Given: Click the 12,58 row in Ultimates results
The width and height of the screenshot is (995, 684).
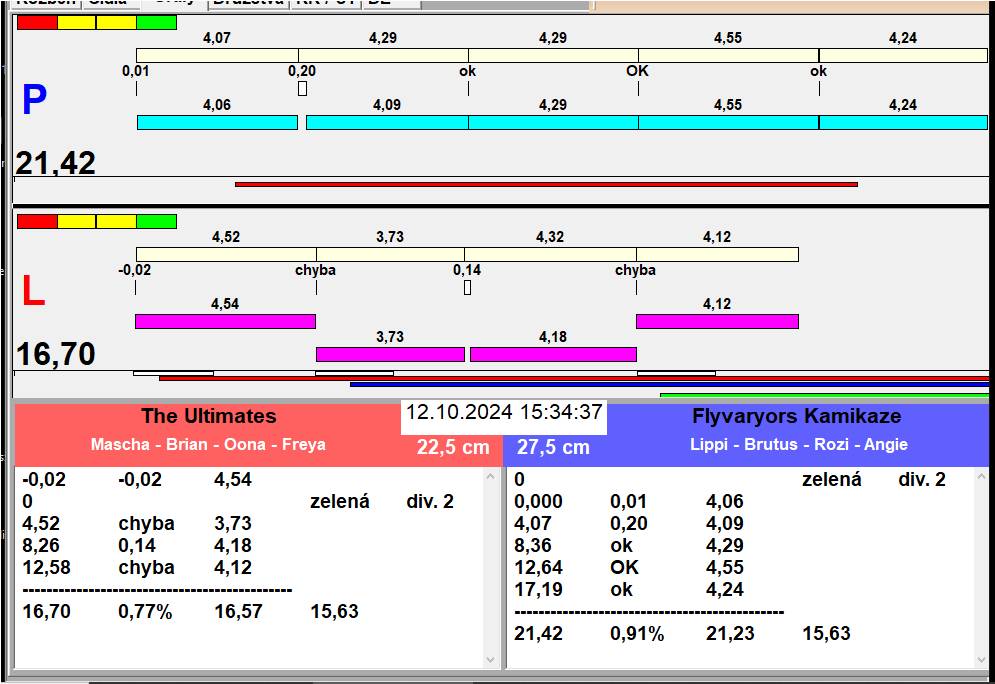Looking at the screenshot, I should (137, 567).
